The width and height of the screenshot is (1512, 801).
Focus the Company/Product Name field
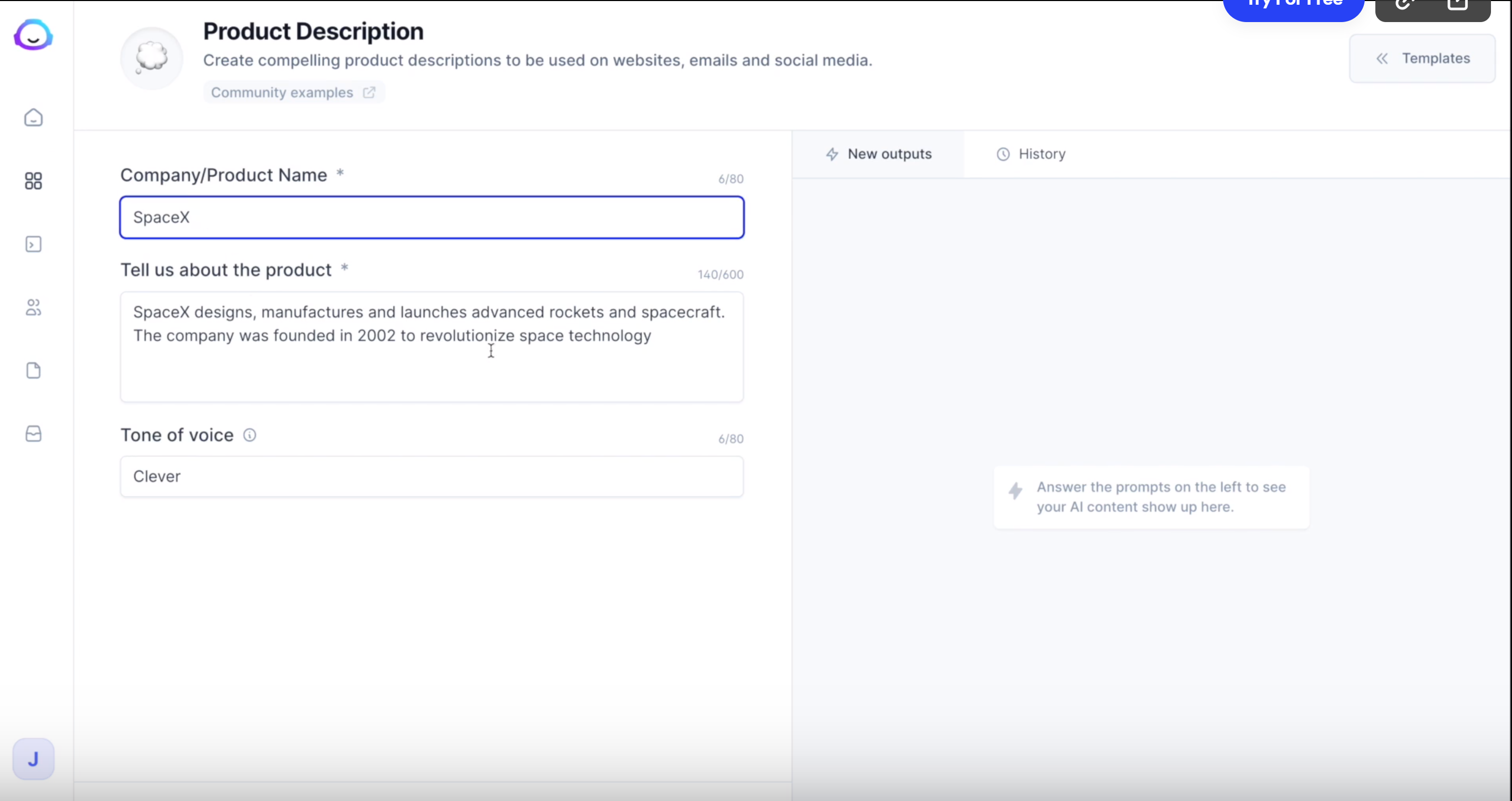[x=432, y=218]
